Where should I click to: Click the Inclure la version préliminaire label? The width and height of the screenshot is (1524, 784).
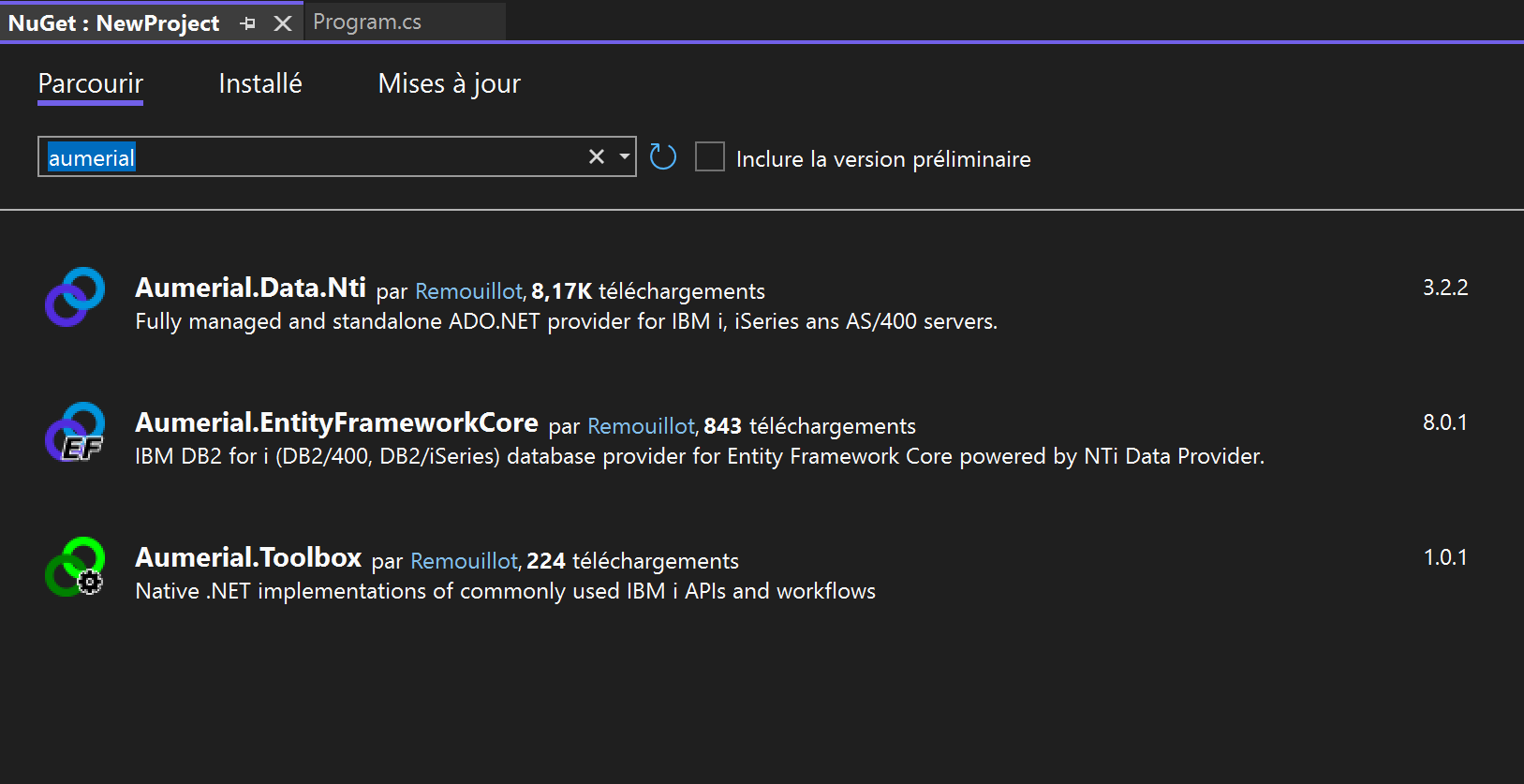coord(883,159)
